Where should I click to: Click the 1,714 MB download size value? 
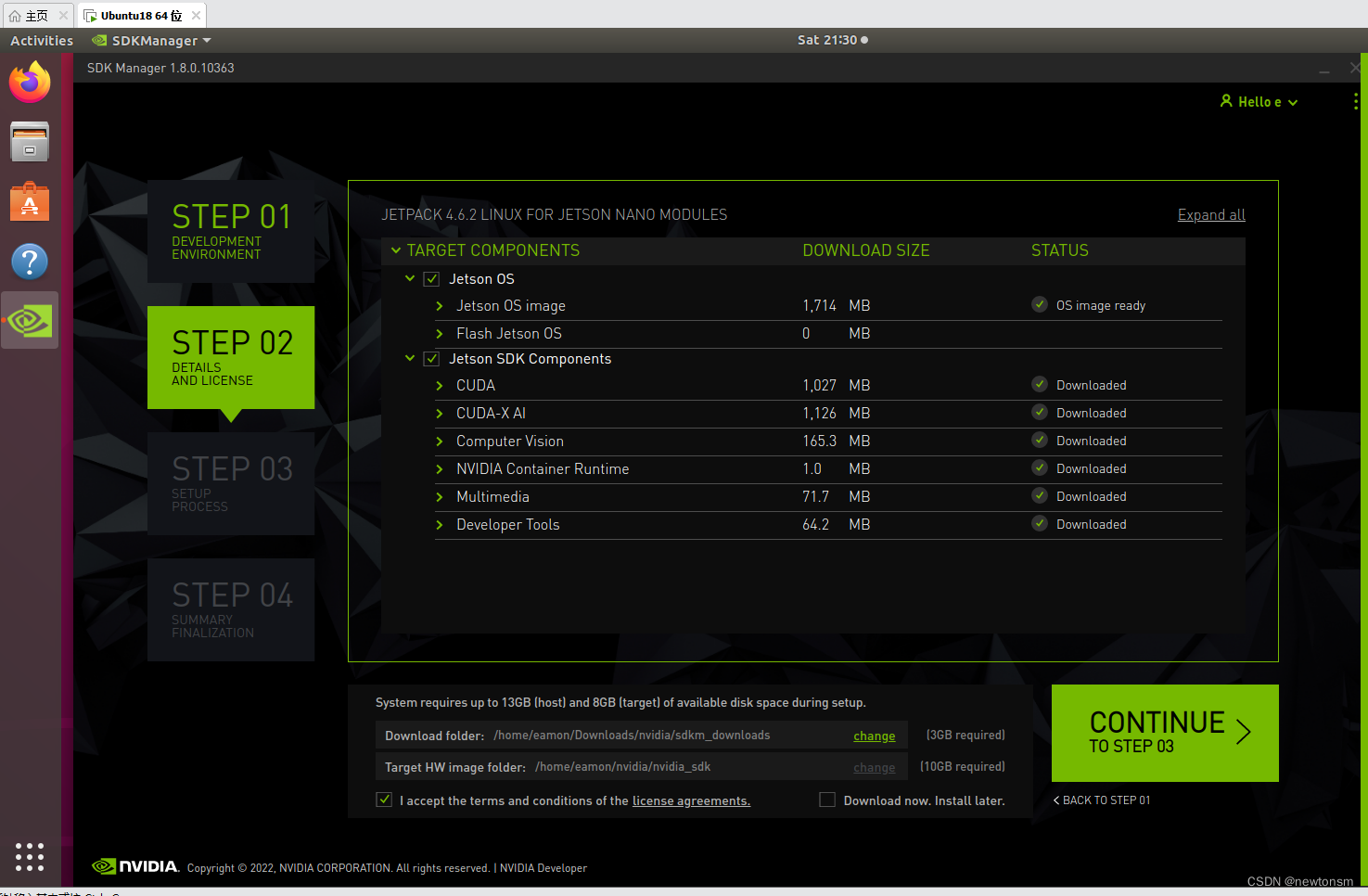coord(837,305)
